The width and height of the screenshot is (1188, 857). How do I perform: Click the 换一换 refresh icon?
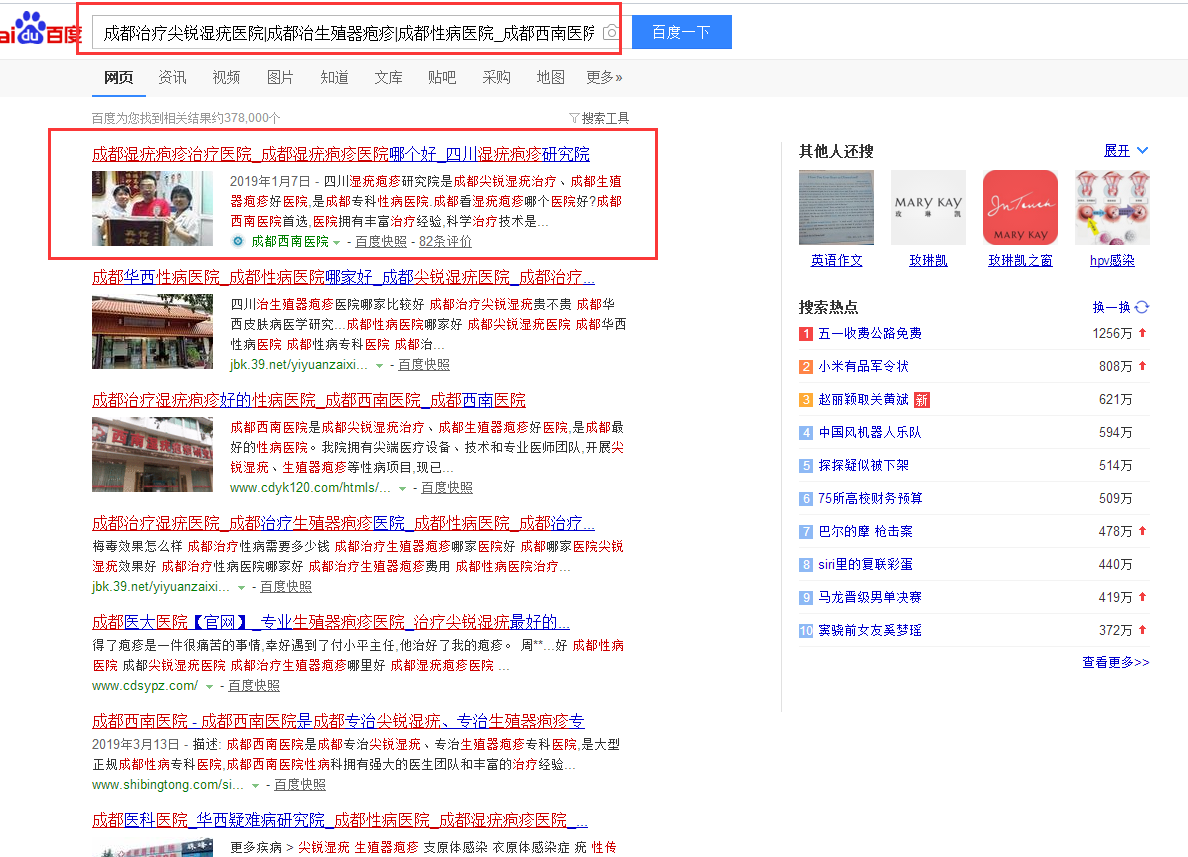(x=1142, y=307)
